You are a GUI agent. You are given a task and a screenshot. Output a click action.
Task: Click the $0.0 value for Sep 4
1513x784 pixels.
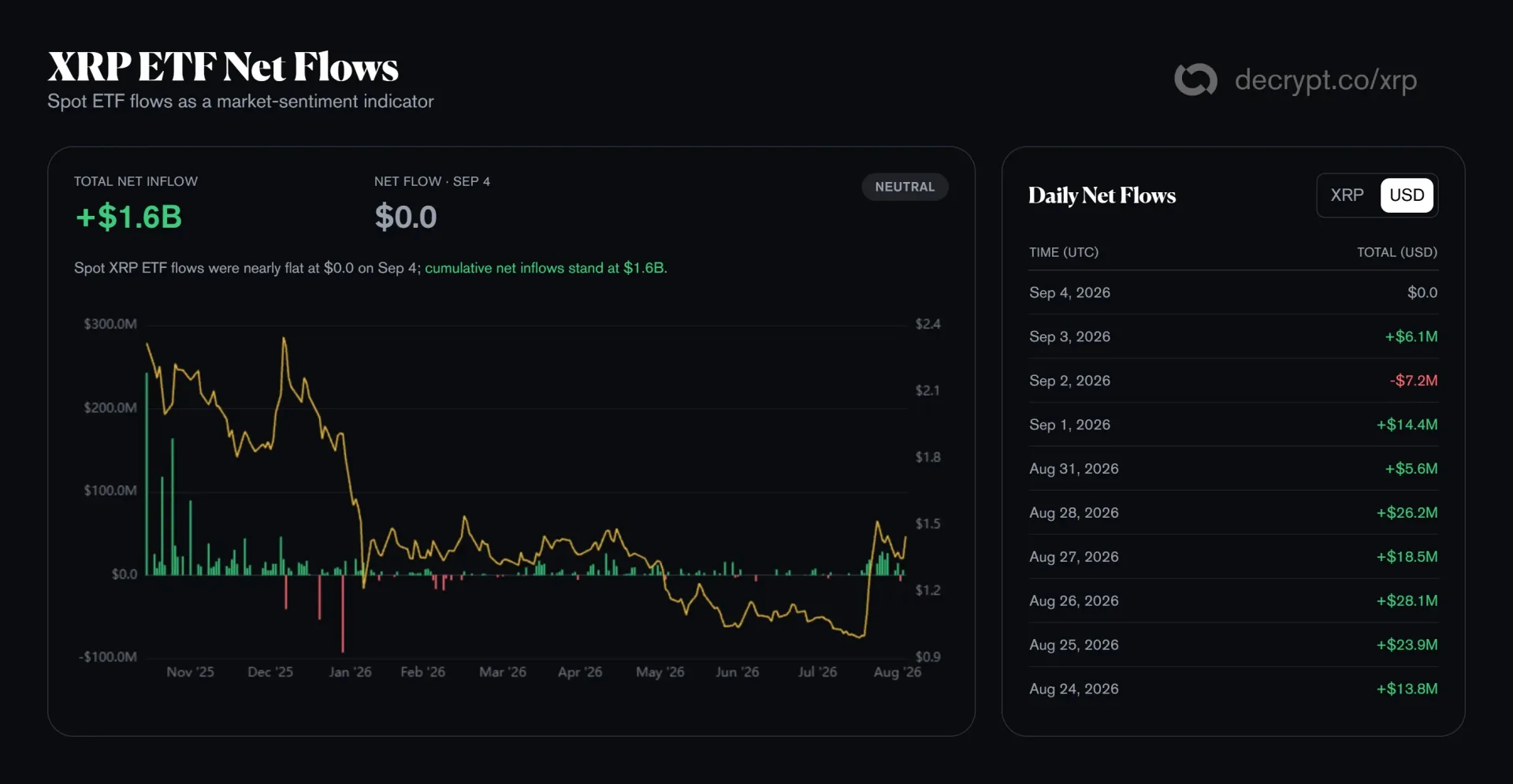1422,292
